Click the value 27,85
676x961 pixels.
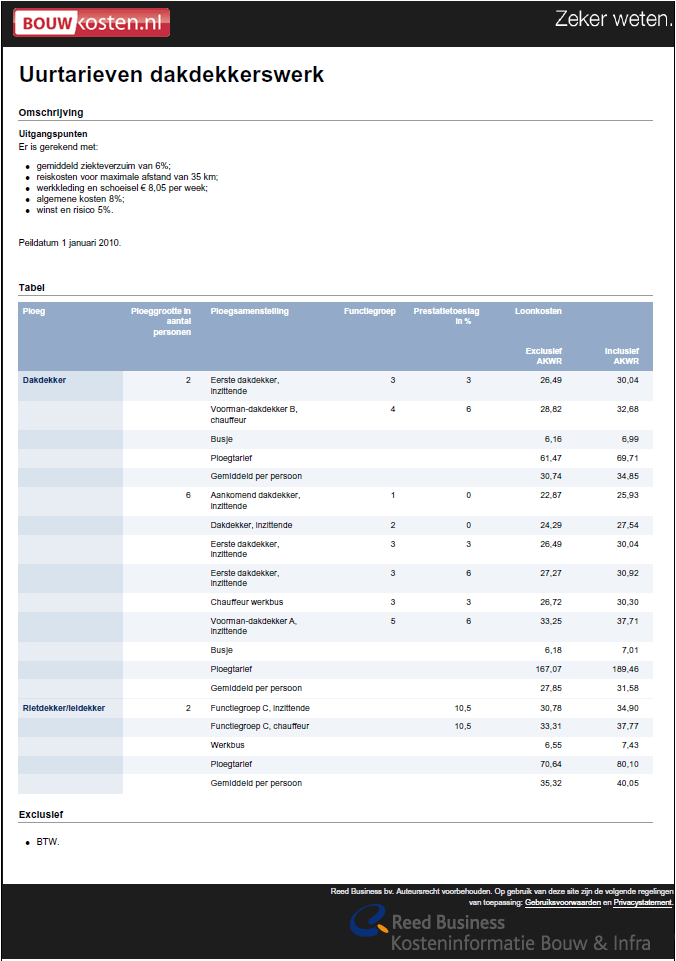click(550, 688)
